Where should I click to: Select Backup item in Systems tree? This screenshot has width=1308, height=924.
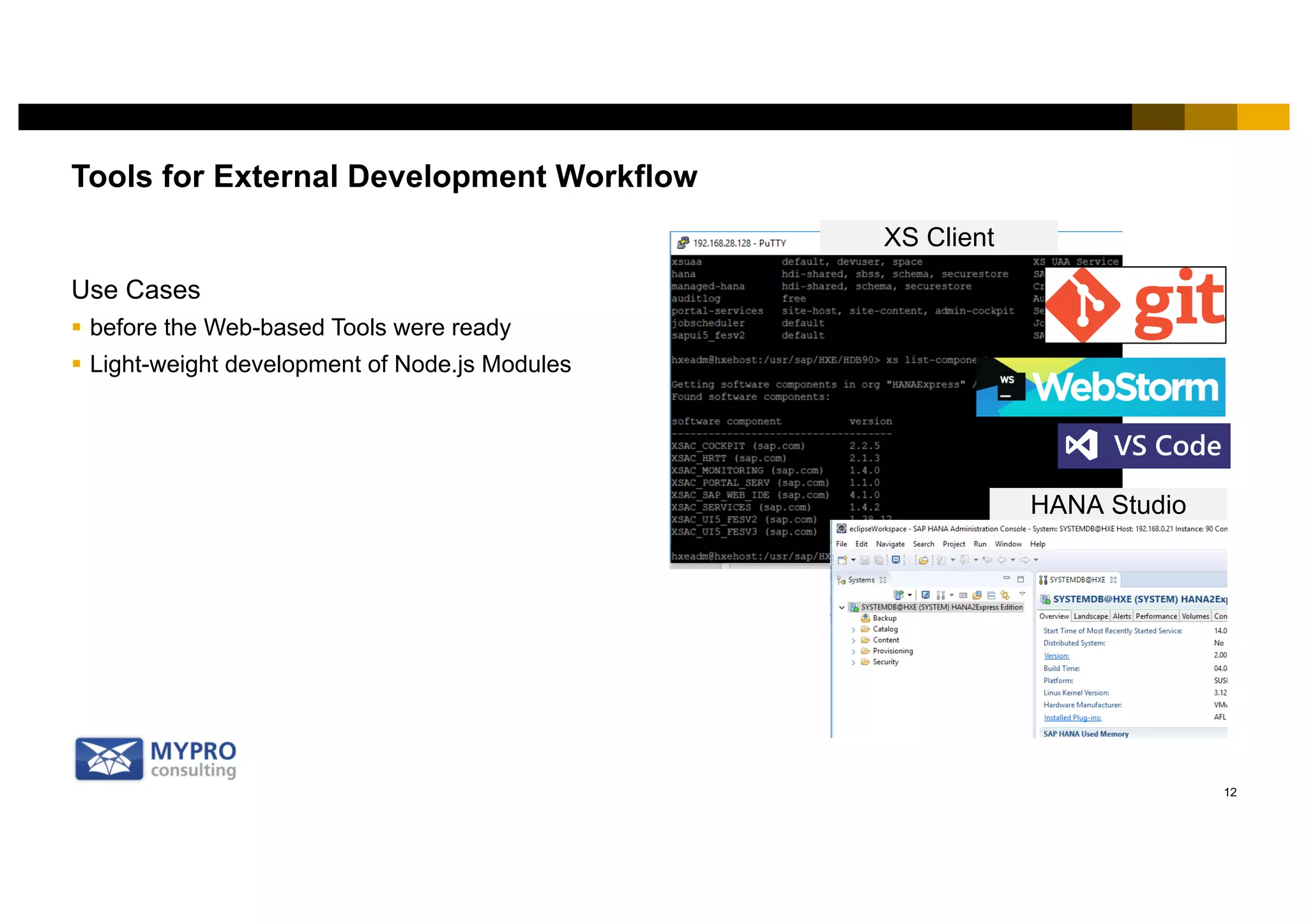click(879, 618)
